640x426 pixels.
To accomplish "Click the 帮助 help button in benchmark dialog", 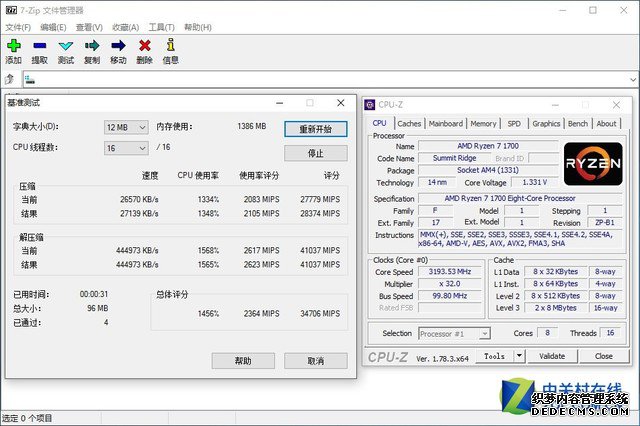I will click(x=243, y=361).
